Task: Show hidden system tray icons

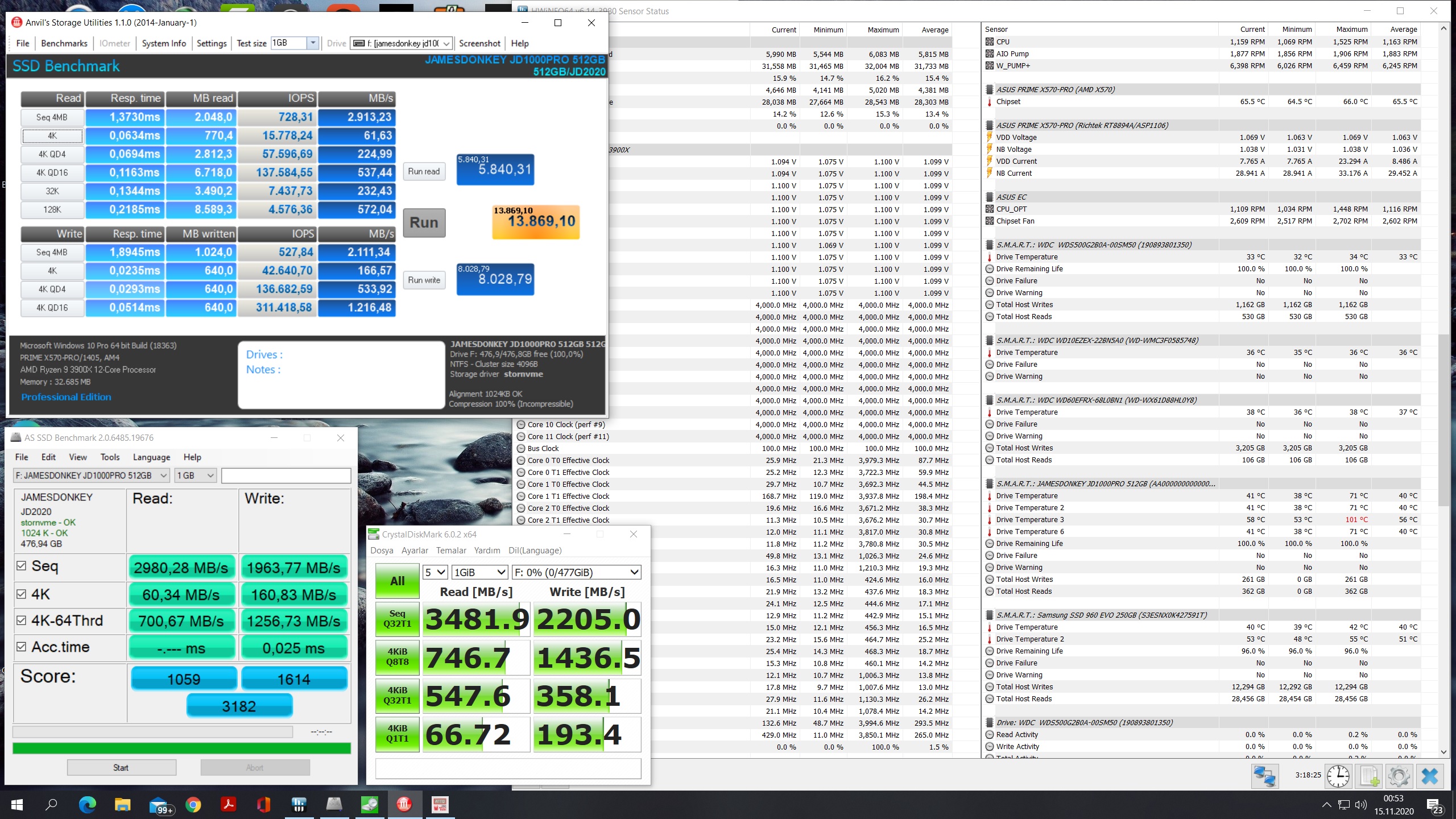Action: coord(1326,805)
